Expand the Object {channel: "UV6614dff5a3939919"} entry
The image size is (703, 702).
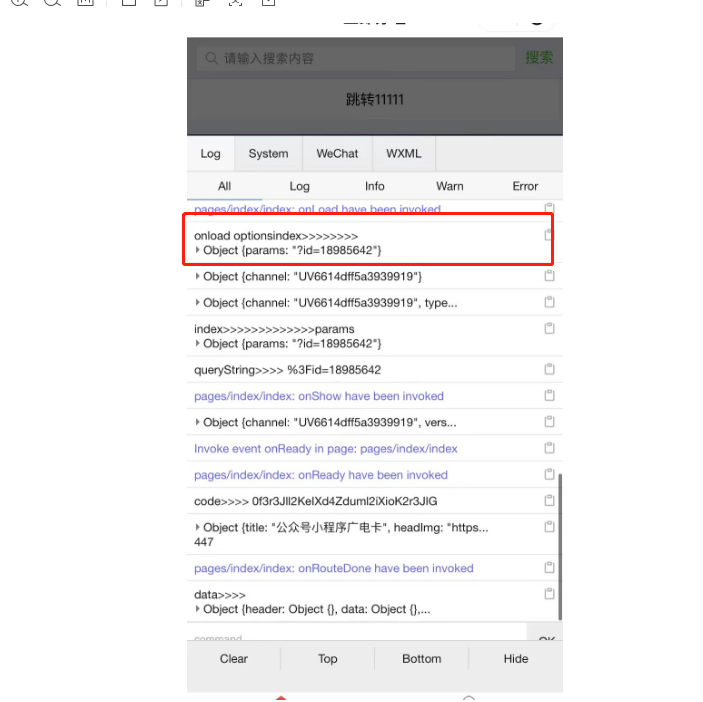pyautogui.click(x=197, y=276)
